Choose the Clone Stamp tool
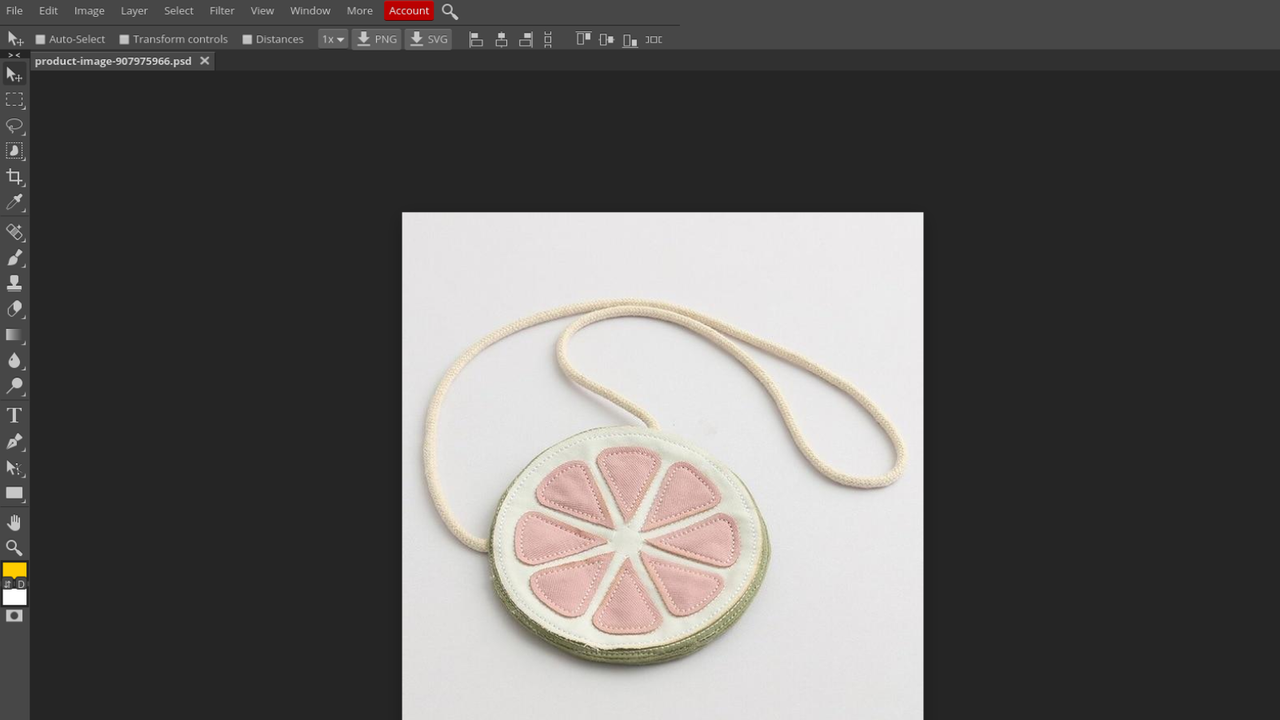Viewport: 1280px width, 720px height. tap(14, 283)
